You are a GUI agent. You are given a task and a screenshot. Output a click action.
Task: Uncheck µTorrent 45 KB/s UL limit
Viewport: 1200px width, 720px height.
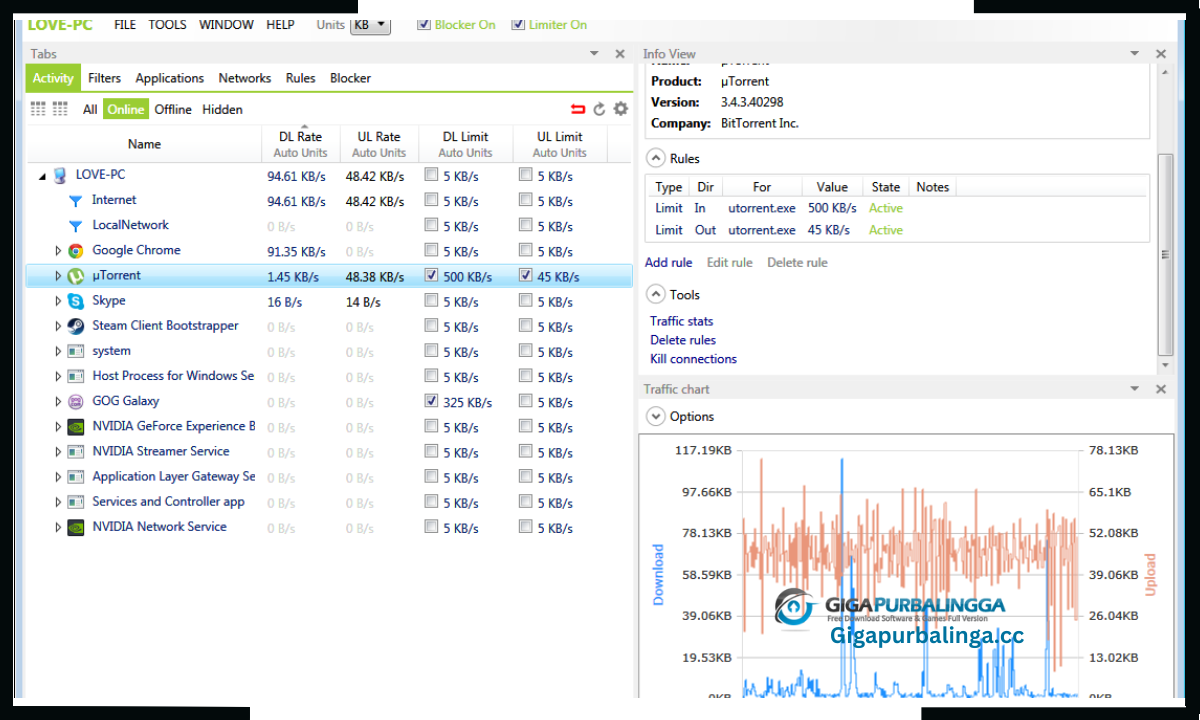click(x=525, y=275)
